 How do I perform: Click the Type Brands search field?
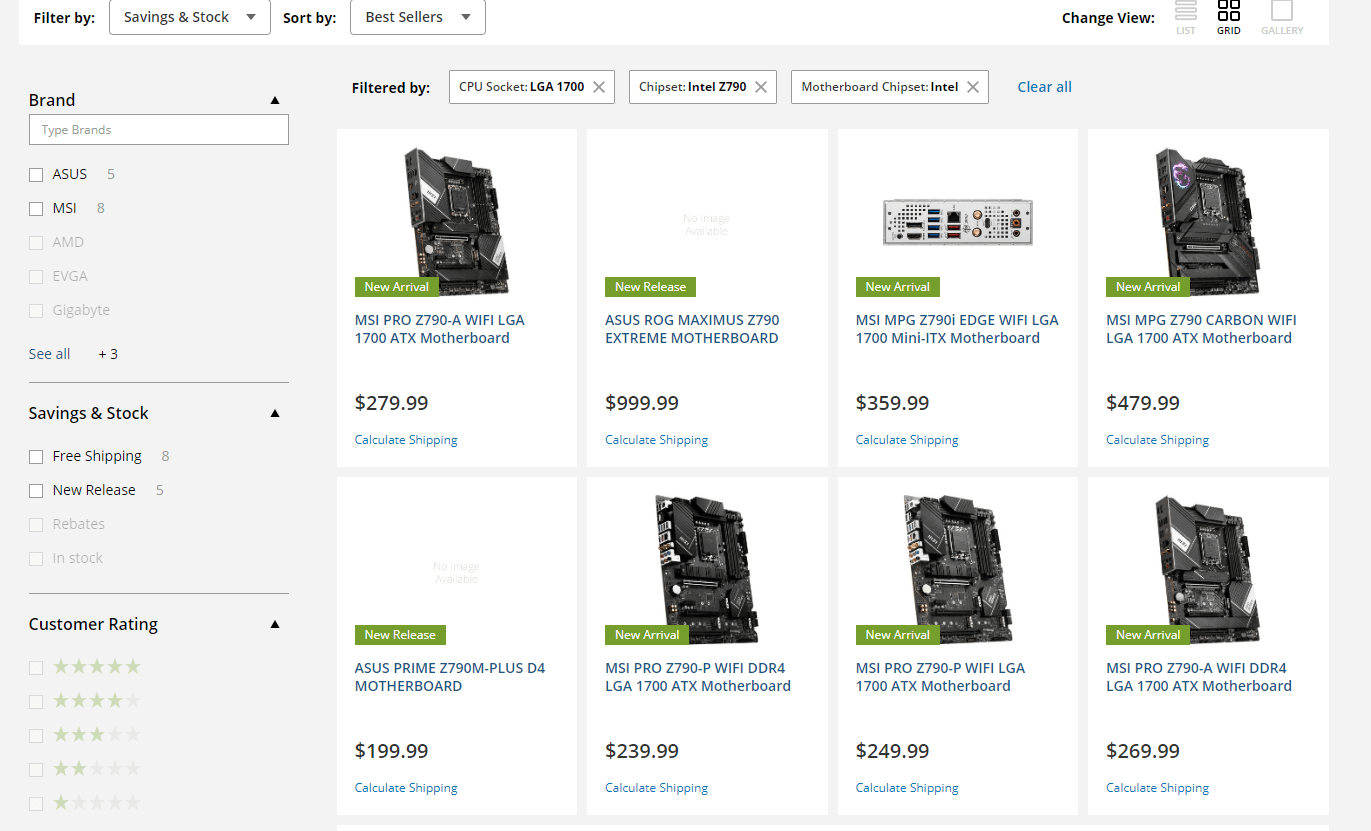pos(159,130)
